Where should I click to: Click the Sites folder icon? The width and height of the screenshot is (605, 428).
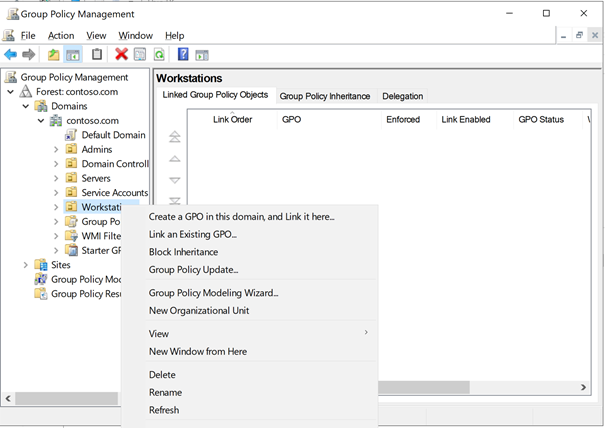pos(41,265)
